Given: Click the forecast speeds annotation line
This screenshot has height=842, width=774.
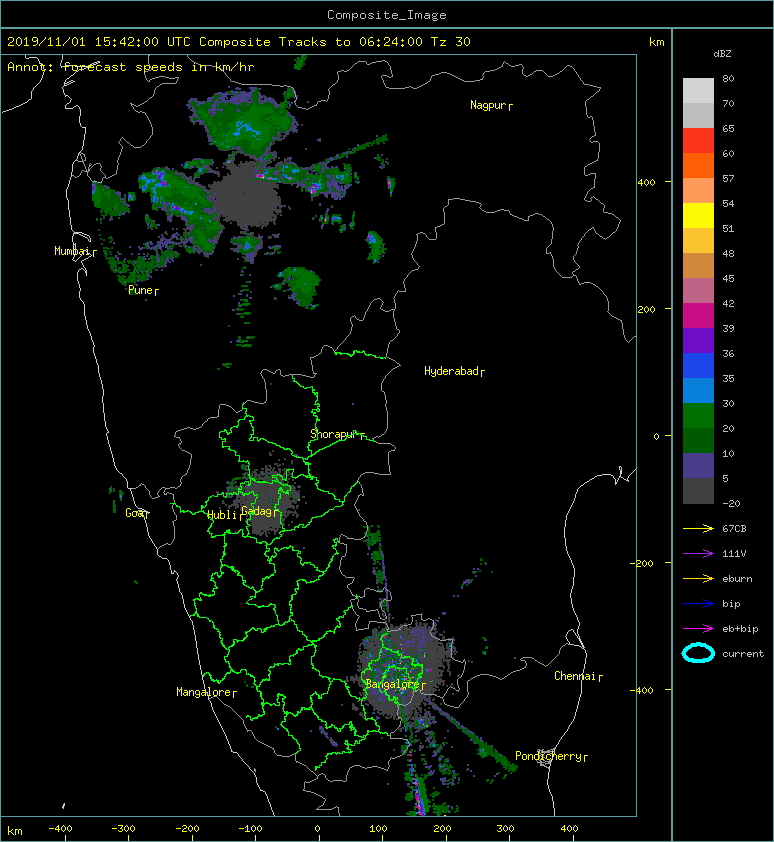Looking at the screenshot, I should click(x=131, y=67).
